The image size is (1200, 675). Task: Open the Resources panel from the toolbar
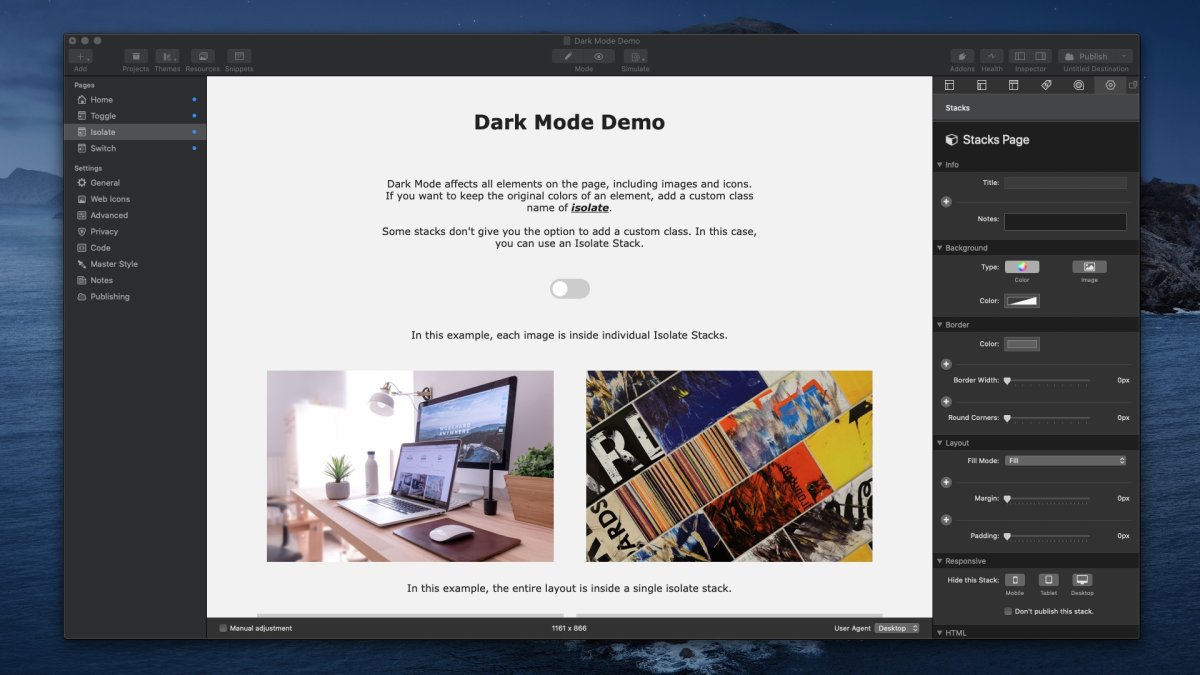pyautogui.click(x=202, y=57)
